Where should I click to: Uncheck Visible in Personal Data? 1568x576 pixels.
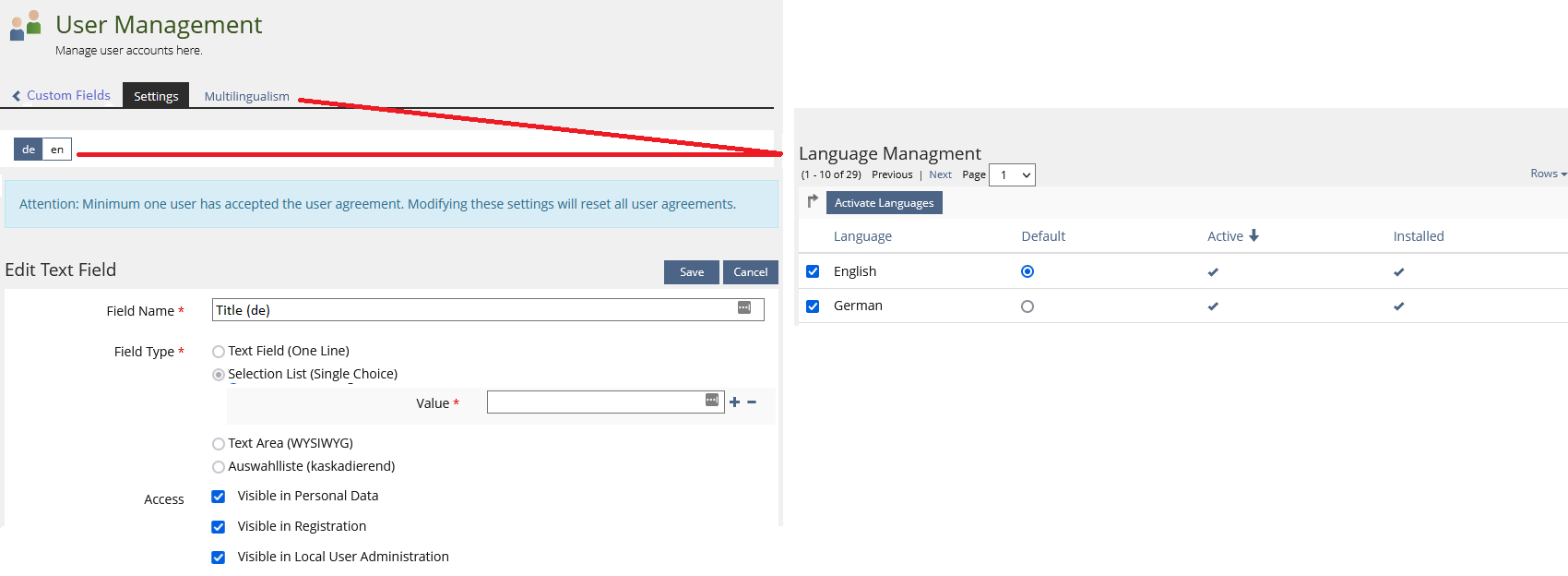(x=219, y=497)
